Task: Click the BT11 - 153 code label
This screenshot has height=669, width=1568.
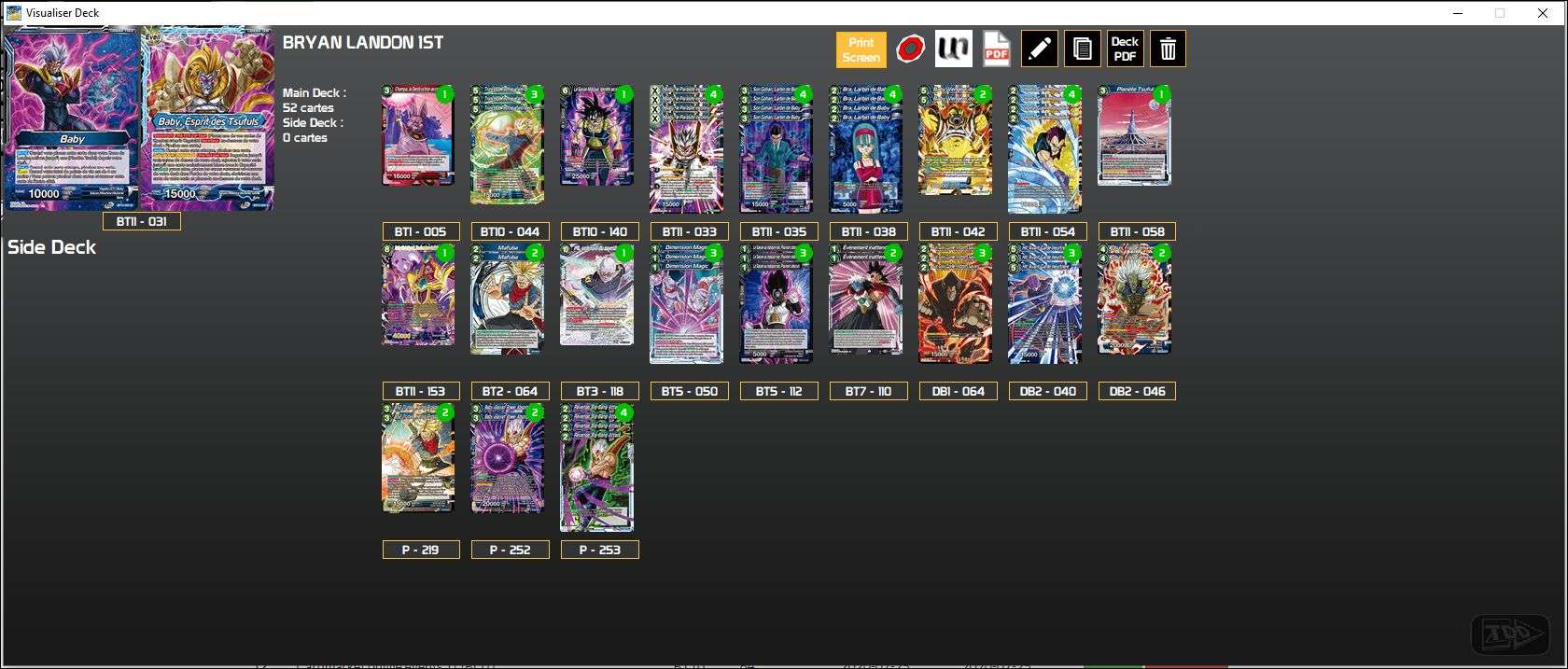Action: 421,391
